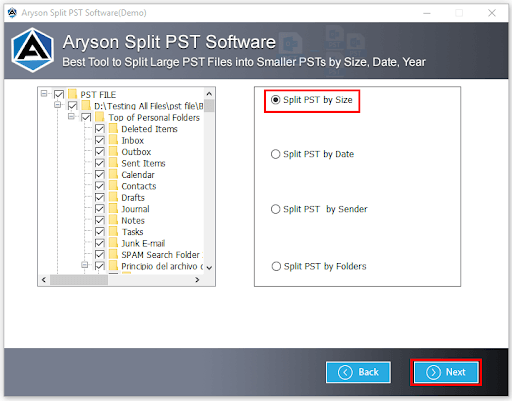Click the Deleted Items folder icon
The image size is (512, 401).
tap(114, 129)
